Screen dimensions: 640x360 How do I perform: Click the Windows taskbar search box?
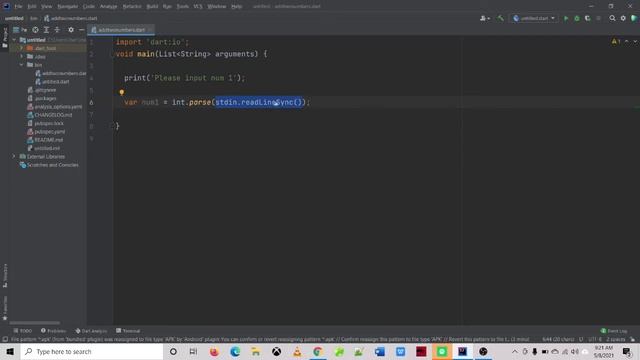(92, 351)
